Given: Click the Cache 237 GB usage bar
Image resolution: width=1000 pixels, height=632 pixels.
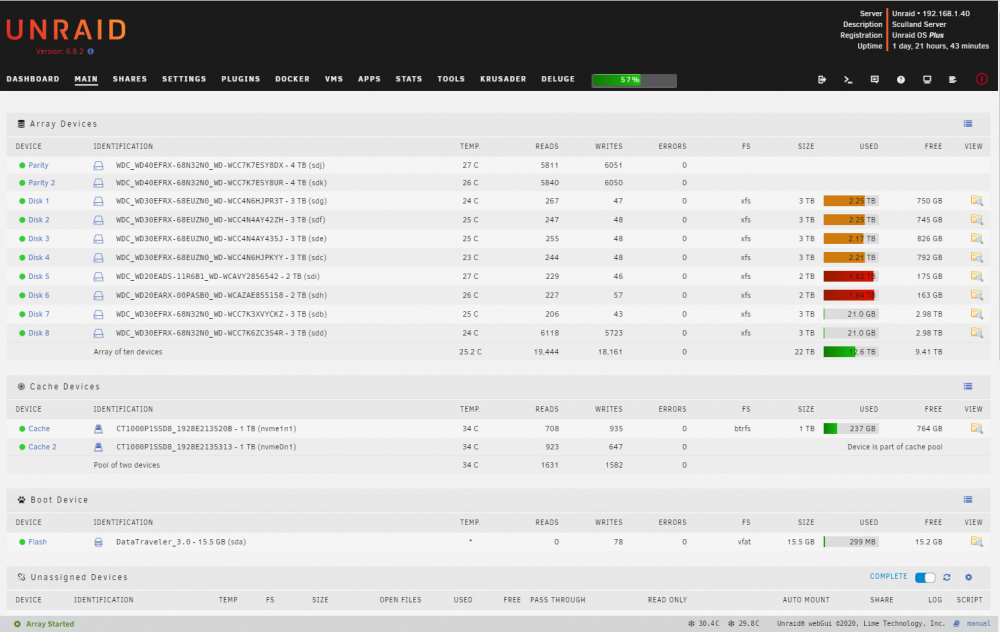Looking at the screenshot, I should [x=851, y=429].
